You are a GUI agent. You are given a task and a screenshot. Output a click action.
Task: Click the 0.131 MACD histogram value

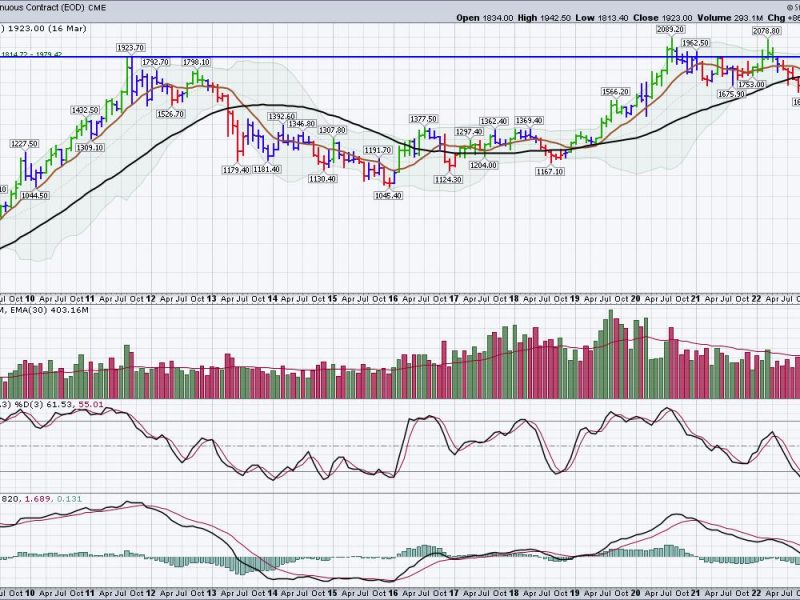[69, 498]
